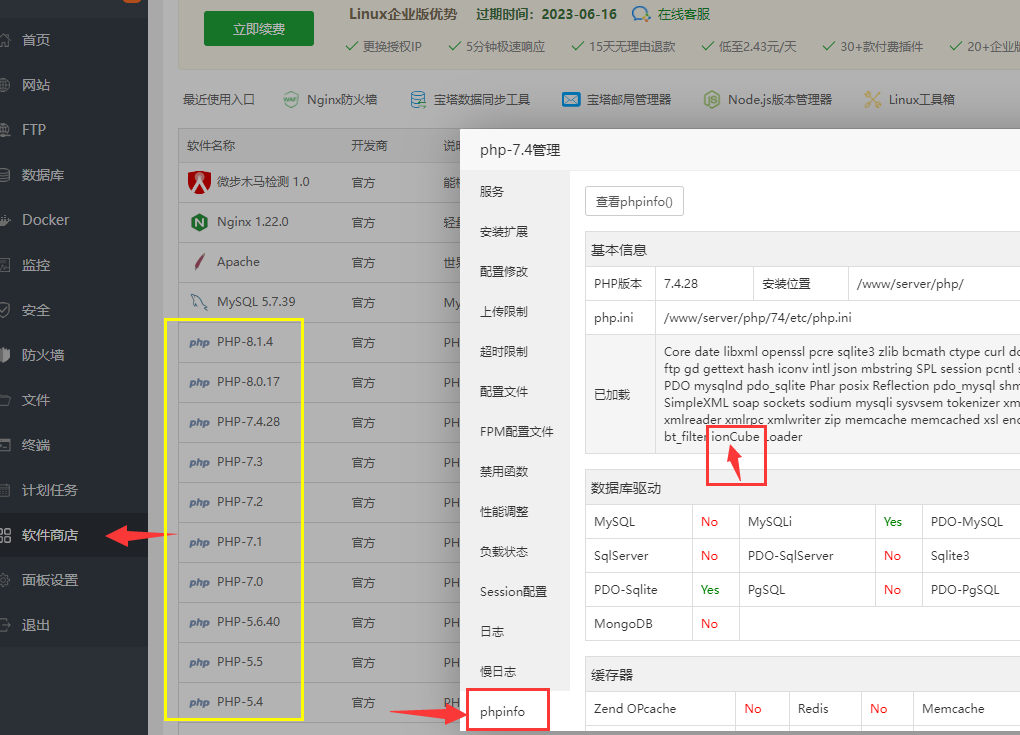Click the data sync tool database icon
The width and height of the screenshot is (1020, 735).
pyautogui.click(x=418, y=100)
